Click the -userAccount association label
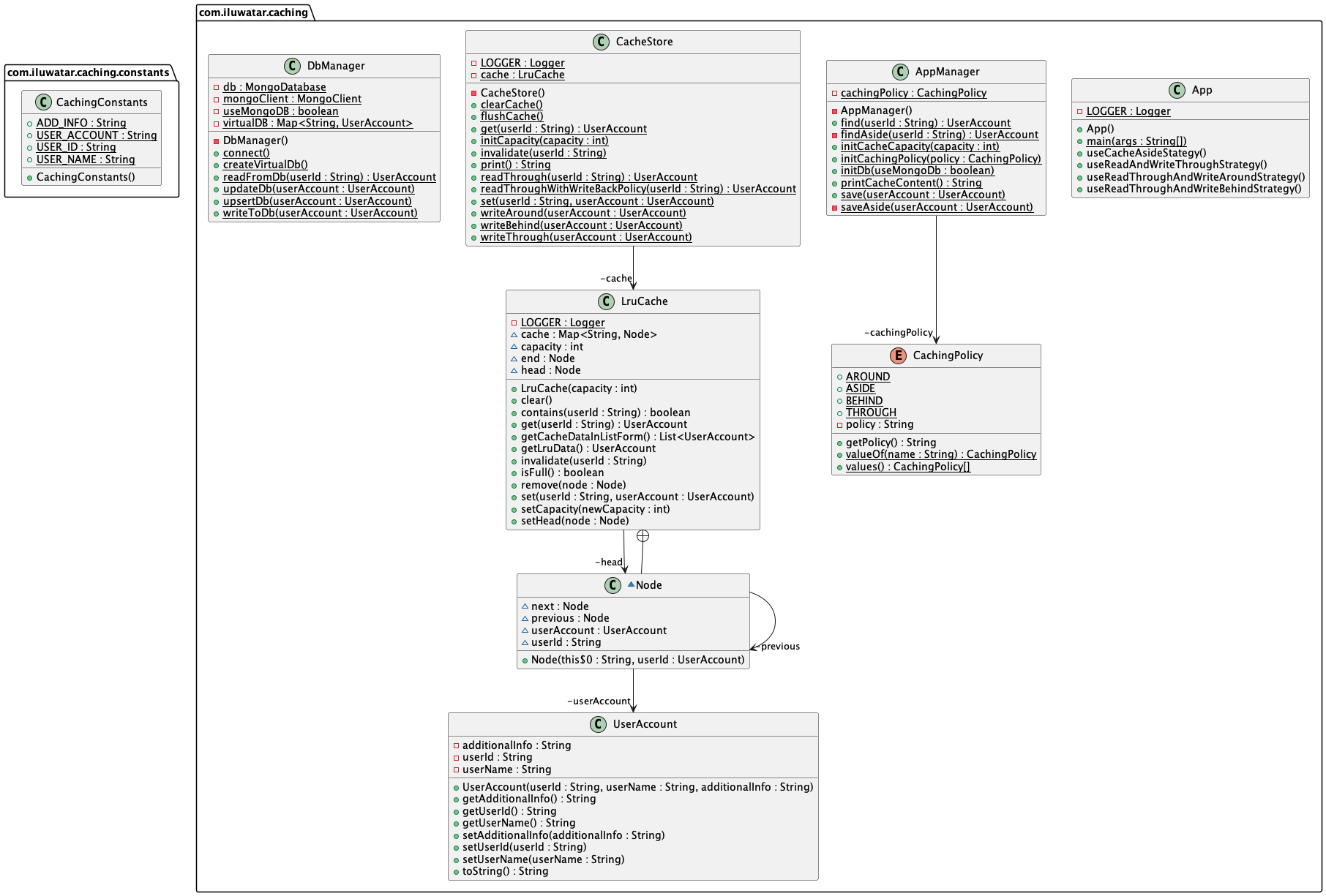The width and height of the screenshot is (1326, 896). tap(599, 701)
